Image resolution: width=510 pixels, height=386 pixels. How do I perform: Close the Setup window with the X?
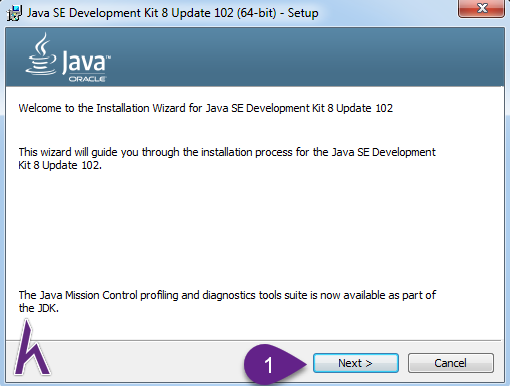click(481, 8)
